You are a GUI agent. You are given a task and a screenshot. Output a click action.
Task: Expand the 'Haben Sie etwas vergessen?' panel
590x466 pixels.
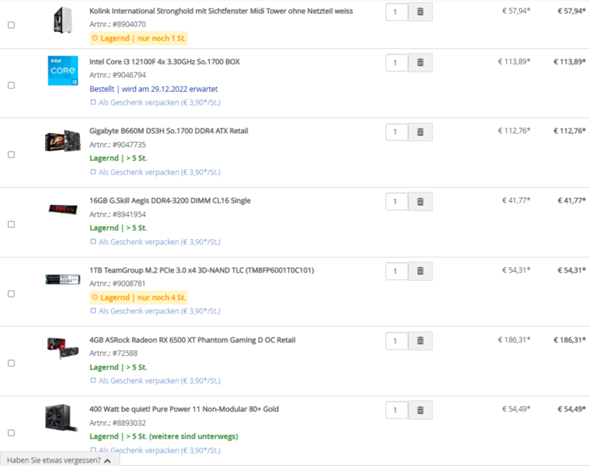(59, 460)
